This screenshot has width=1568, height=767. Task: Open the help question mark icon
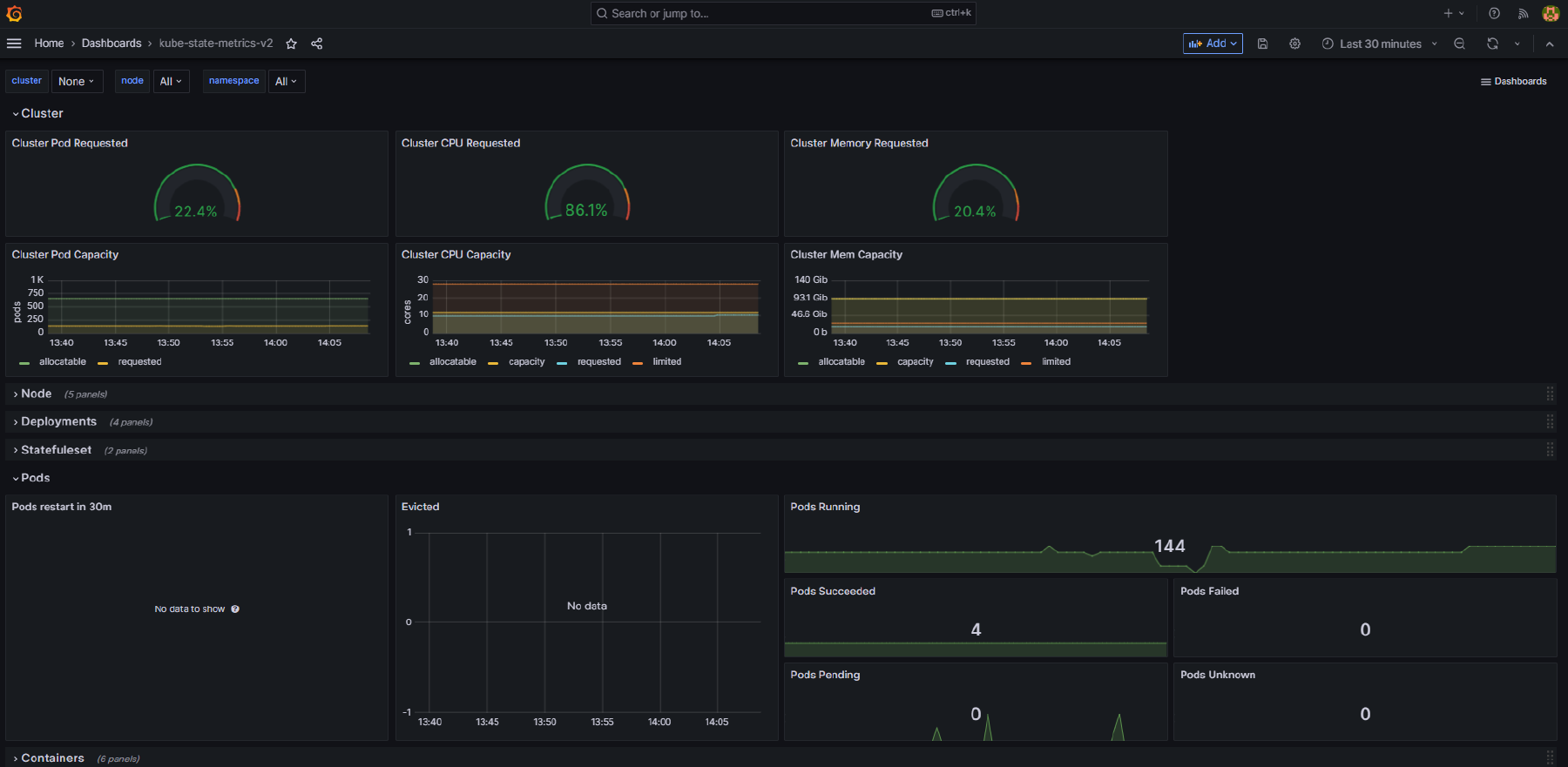(1494, 13)
